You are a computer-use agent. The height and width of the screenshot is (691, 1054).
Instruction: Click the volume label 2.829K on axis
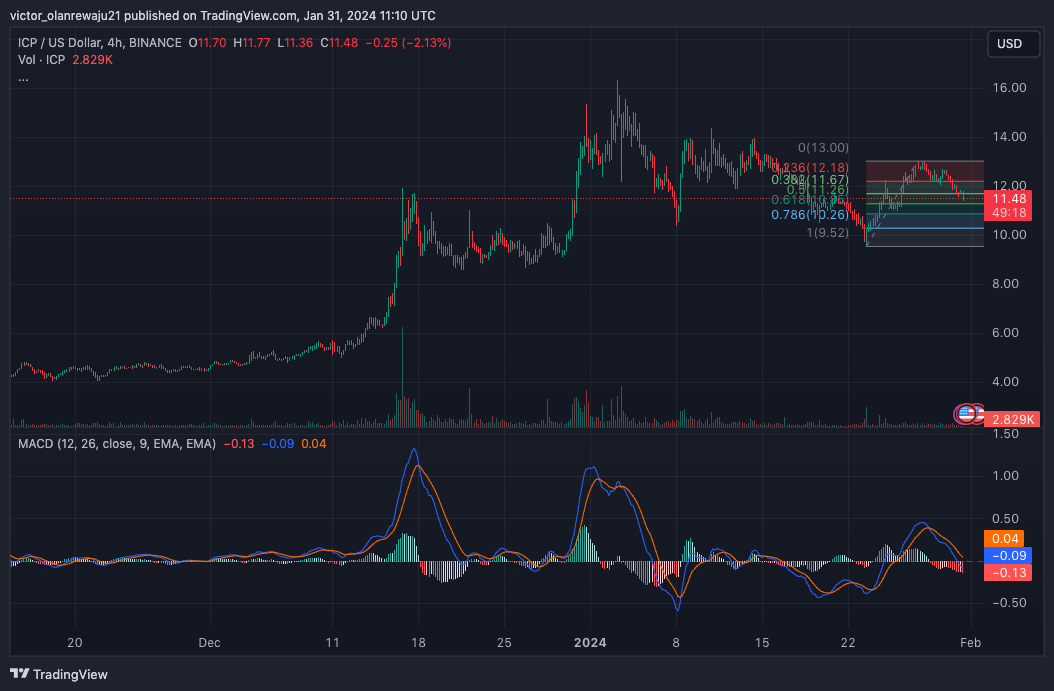[x=1012, y=419]
